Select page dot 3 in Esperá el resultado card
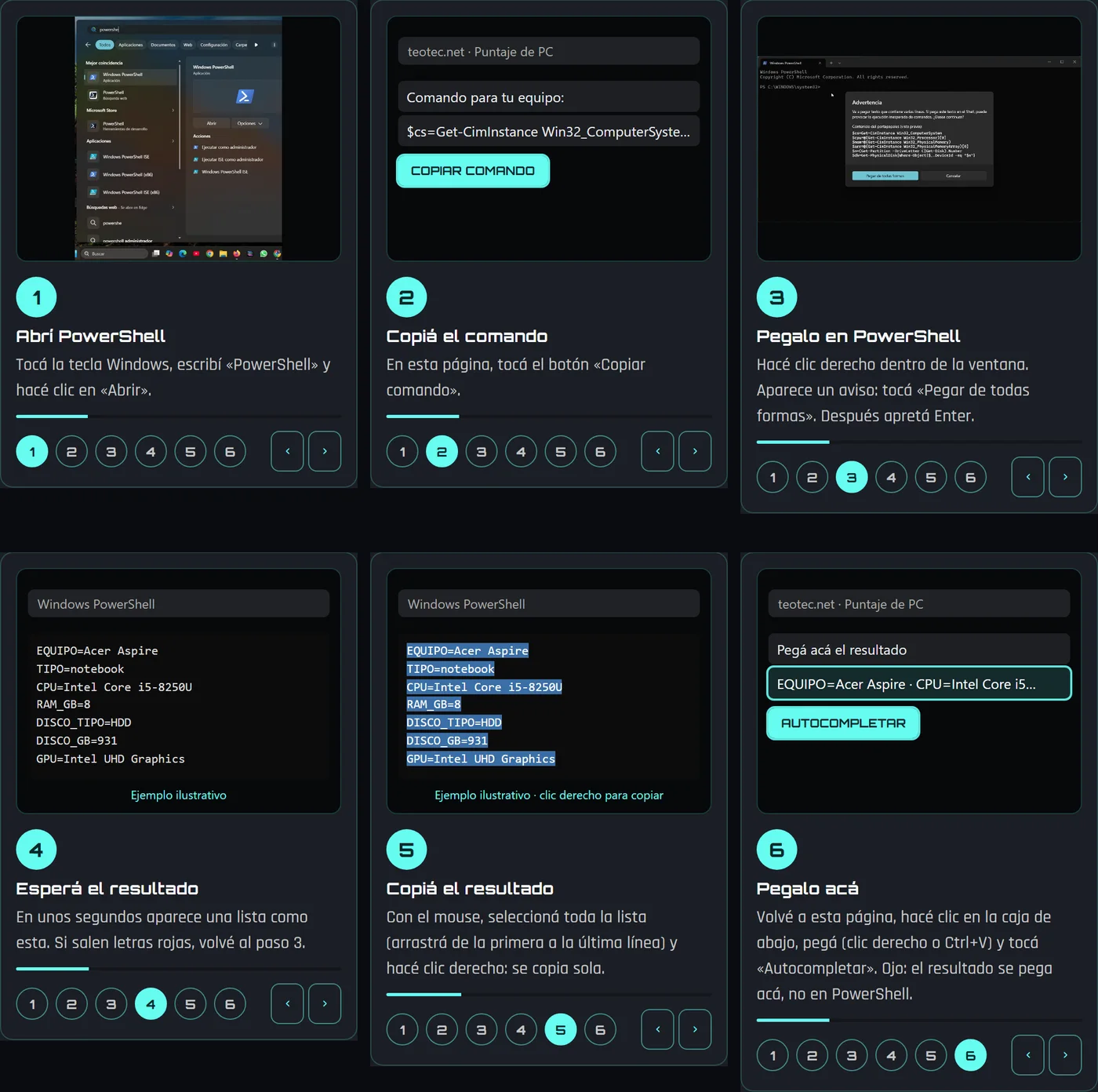1098x1092 pixels. tap(111, 1004)
